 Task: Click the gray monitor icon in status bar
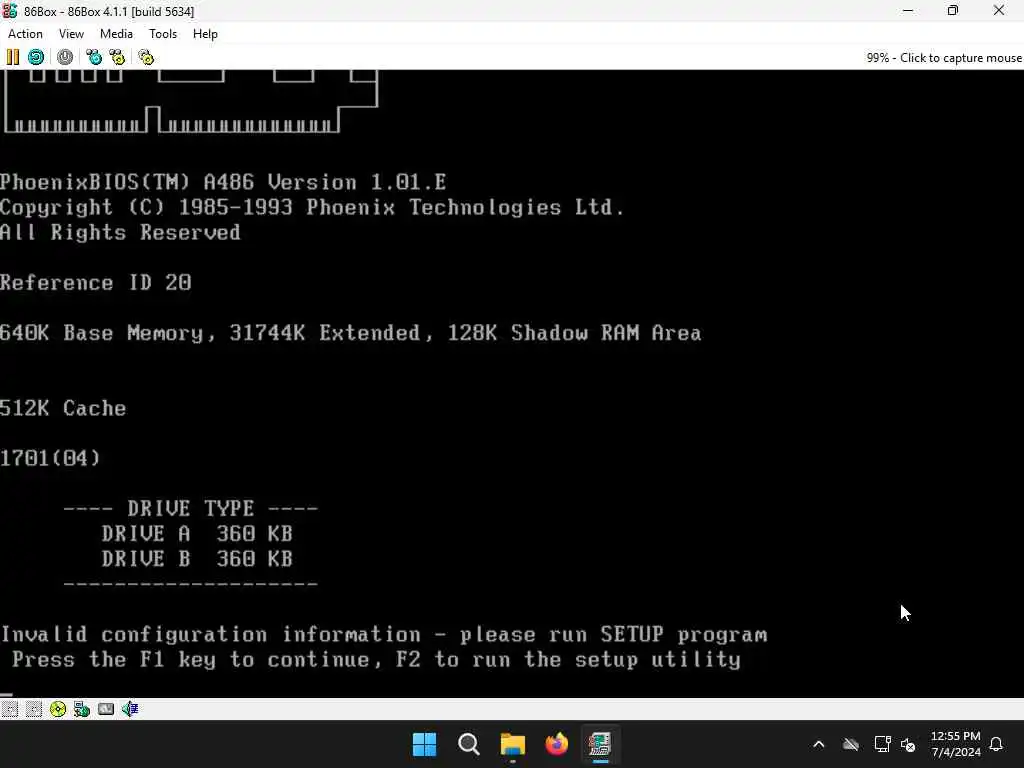click(x=106, y=709)
